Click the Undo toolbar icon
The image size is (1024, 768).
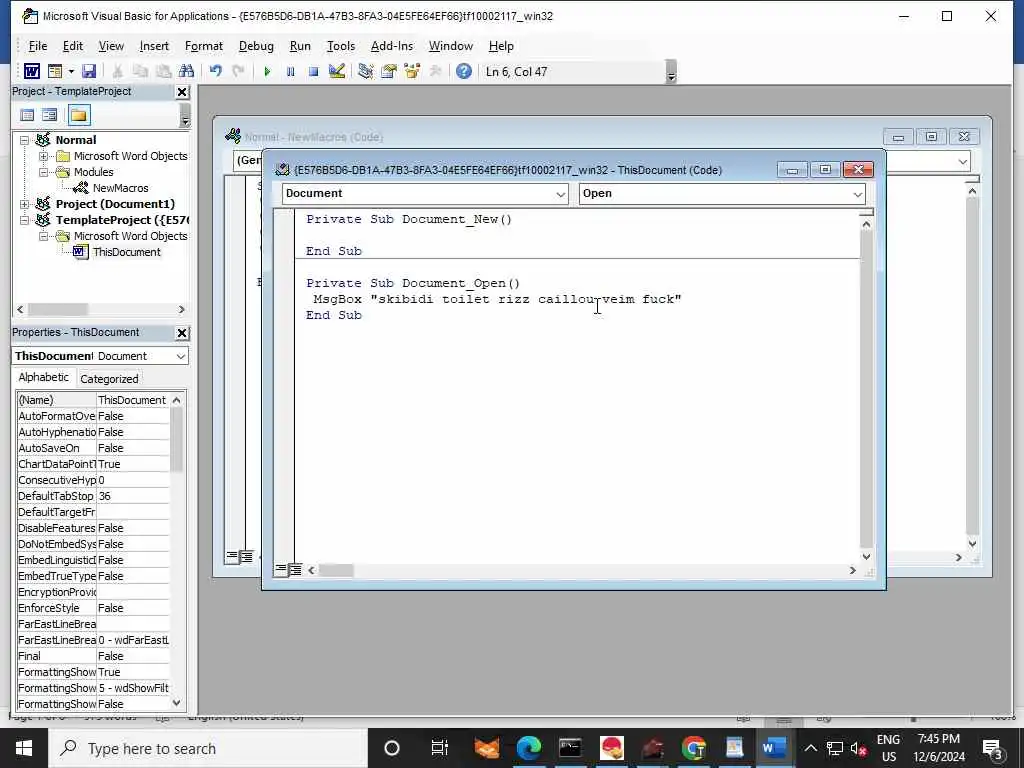pos(216,71)
